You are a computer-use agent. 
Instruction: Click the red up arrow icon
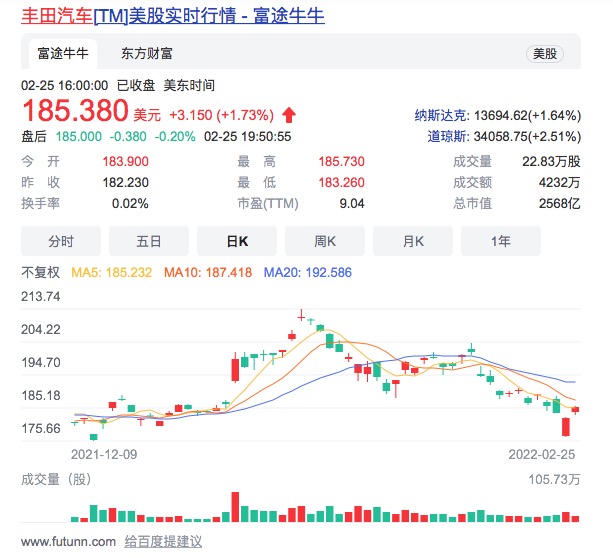tap(289, 115)
